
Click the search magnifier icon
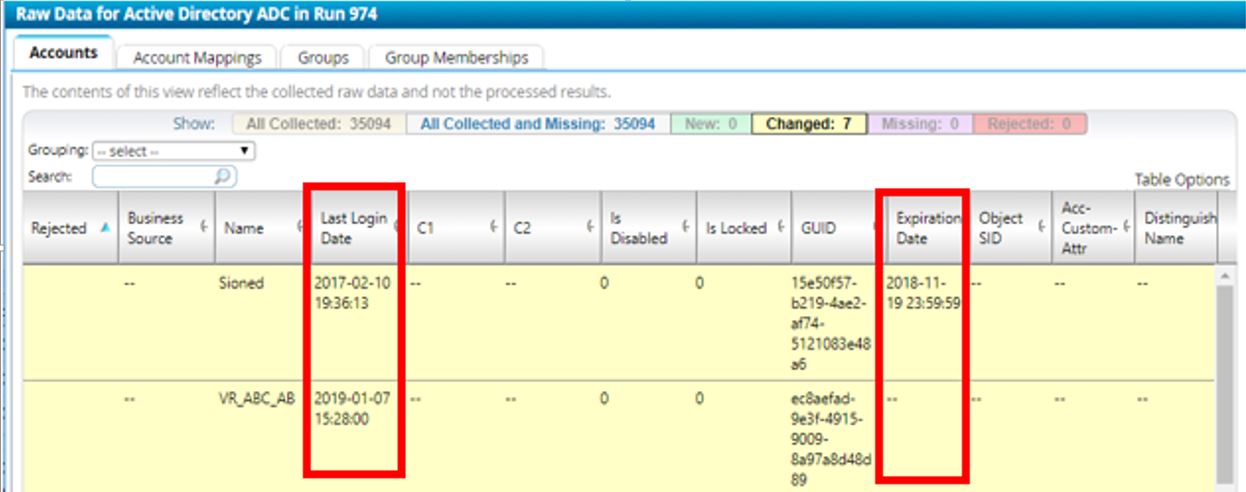[x=224, y=177]
